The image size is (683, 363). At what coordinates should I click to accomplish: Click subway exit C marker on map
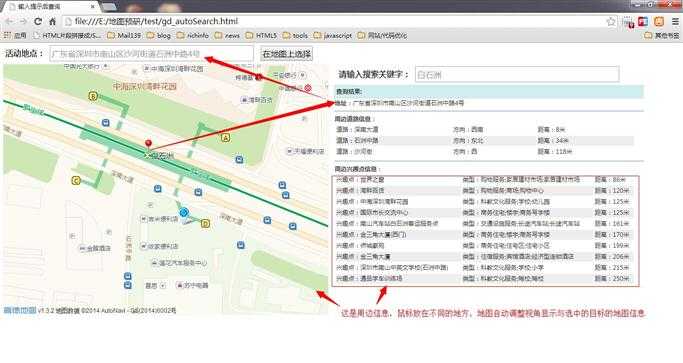pyautogui.click(x=76, y=180)
